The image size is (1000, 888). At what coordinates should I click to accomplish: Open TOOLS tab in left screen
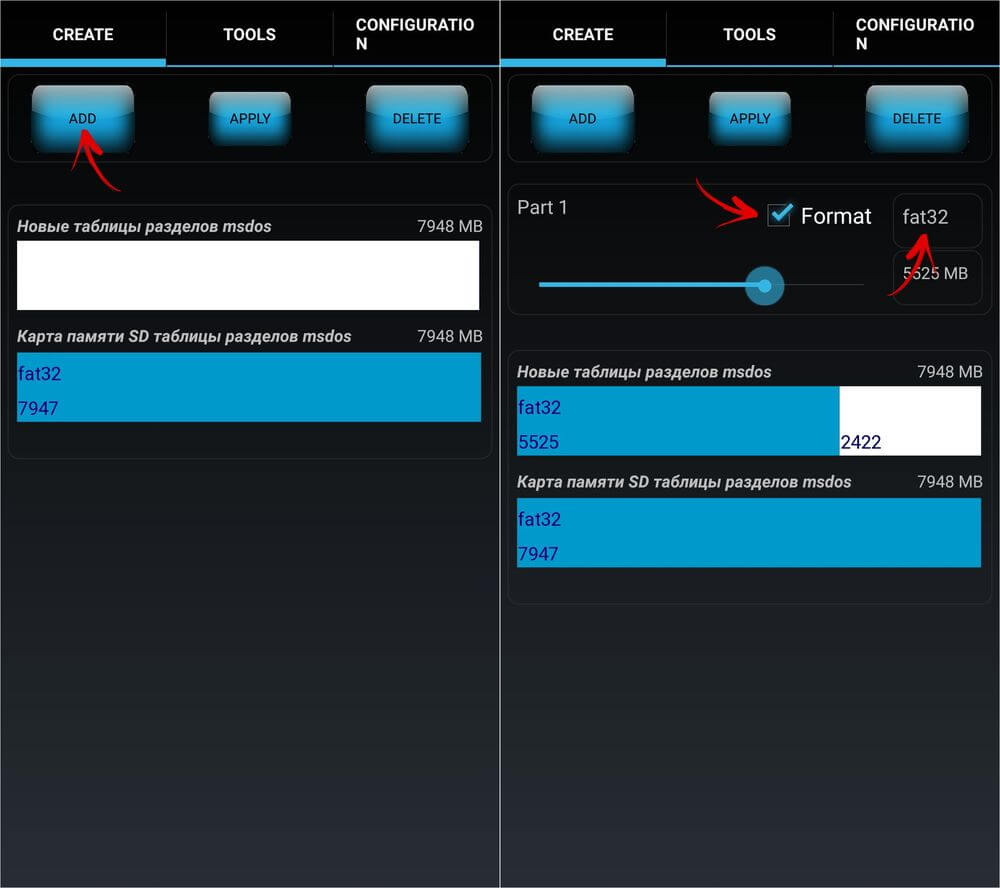point(249,34)
